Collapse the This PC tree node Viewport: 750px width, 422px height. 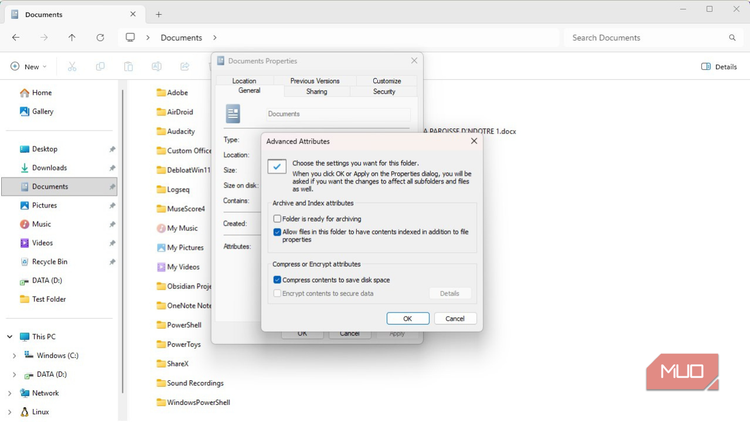point(10,337)
